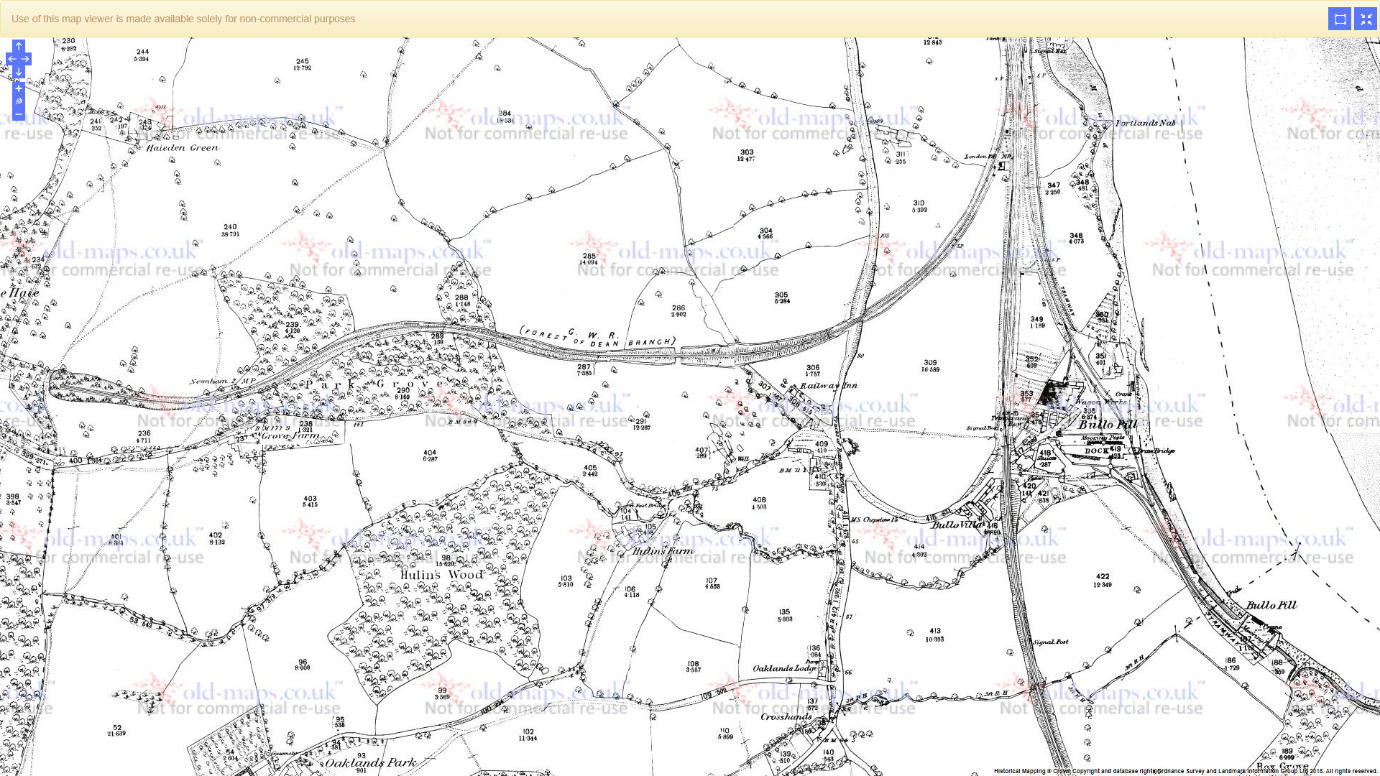
Task: Click the Oaklands Park label on map
Action: click(372, 762)
